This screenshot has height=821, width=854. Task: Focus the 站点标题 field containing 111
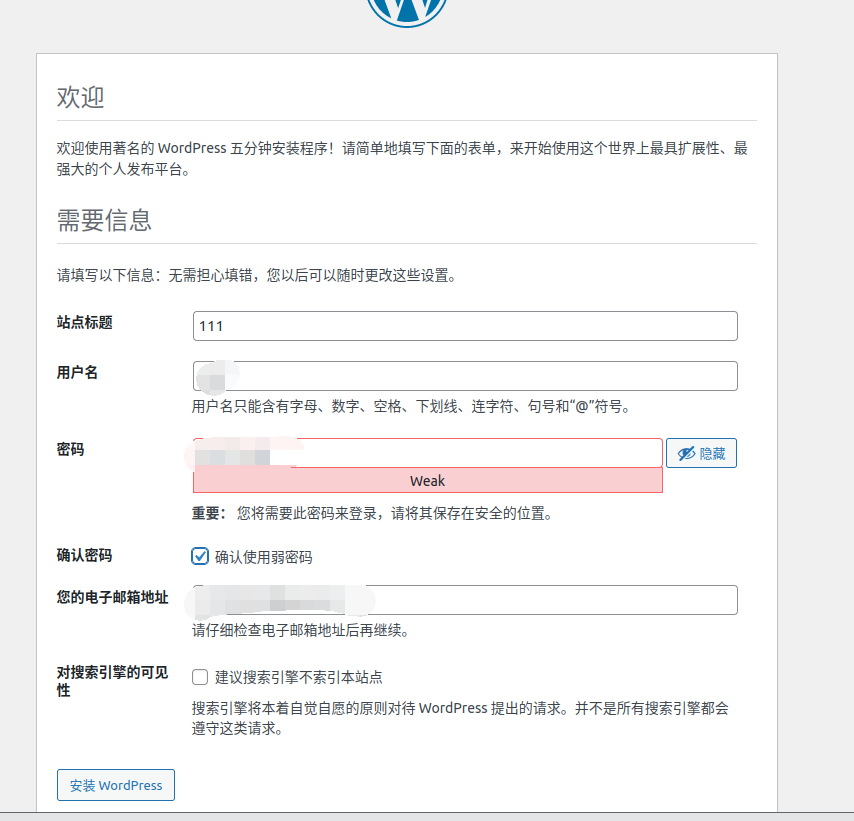[465, 326]
